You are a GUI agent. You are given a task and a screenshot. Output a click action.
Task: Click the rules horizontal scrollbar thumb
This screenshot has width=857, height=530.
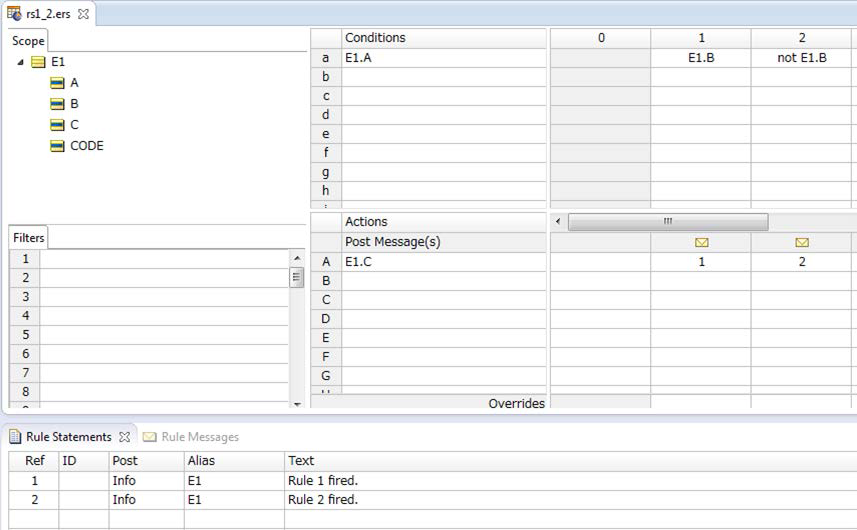[x=668, y=222]
